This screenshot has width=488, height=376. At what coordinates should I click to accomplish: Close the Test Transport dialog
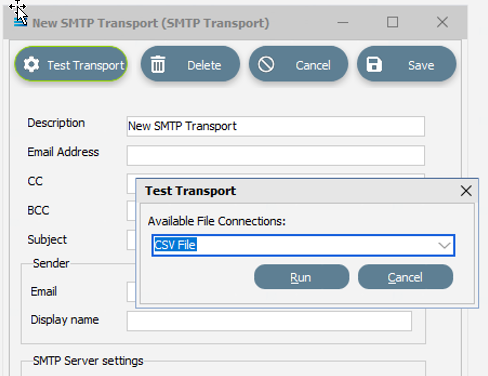[466, 191]
